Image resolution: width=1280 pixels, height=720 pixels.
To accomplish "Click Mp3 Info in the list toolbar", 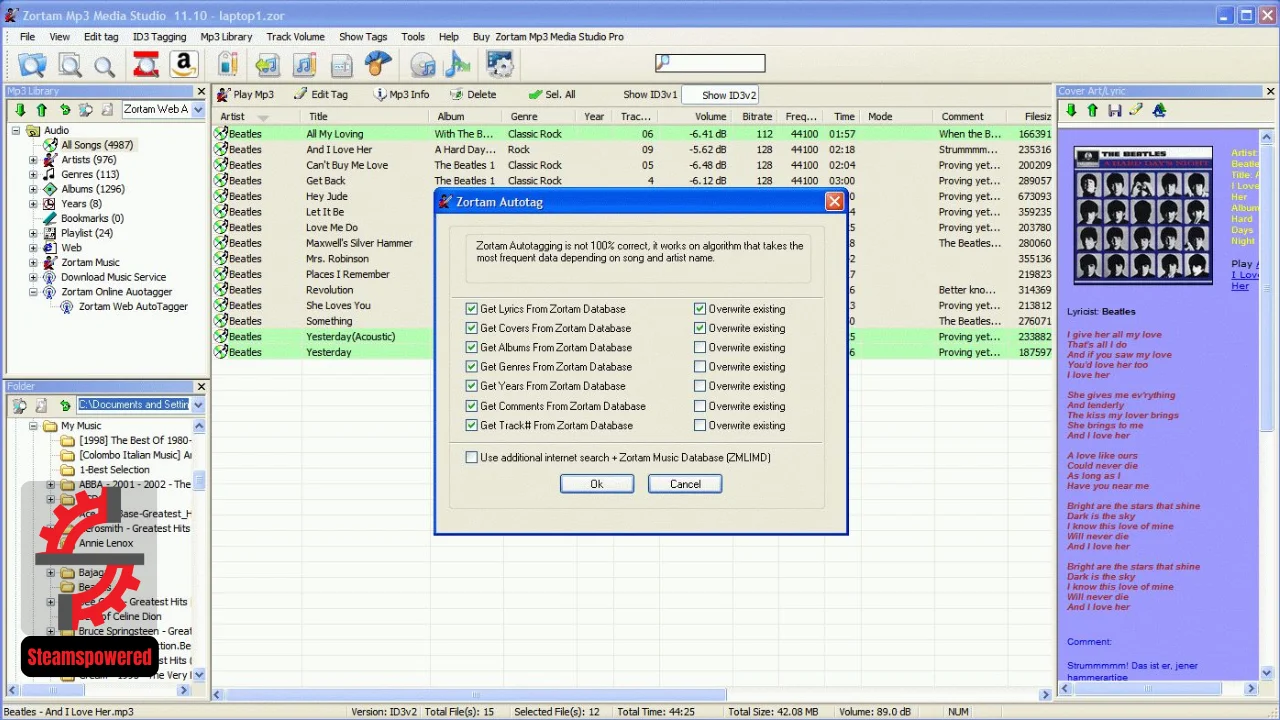I will click(401, 94).
